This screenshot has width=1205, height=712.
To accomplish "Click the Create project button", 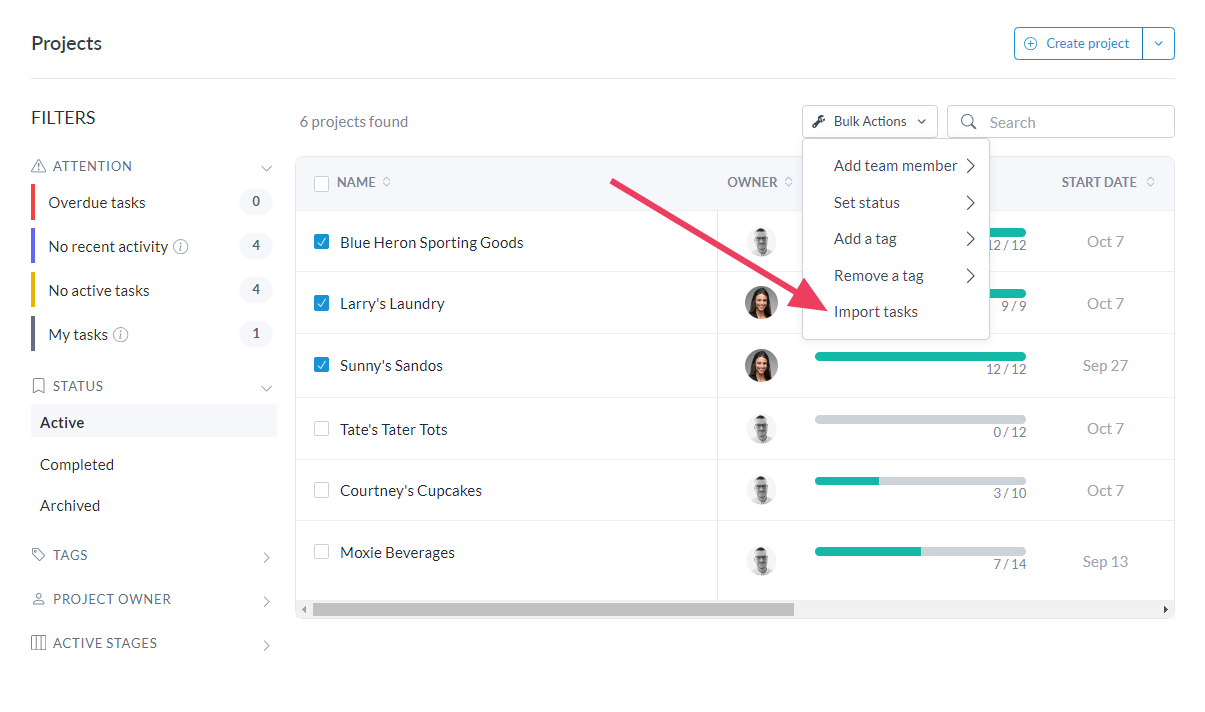I will 1078,44.
